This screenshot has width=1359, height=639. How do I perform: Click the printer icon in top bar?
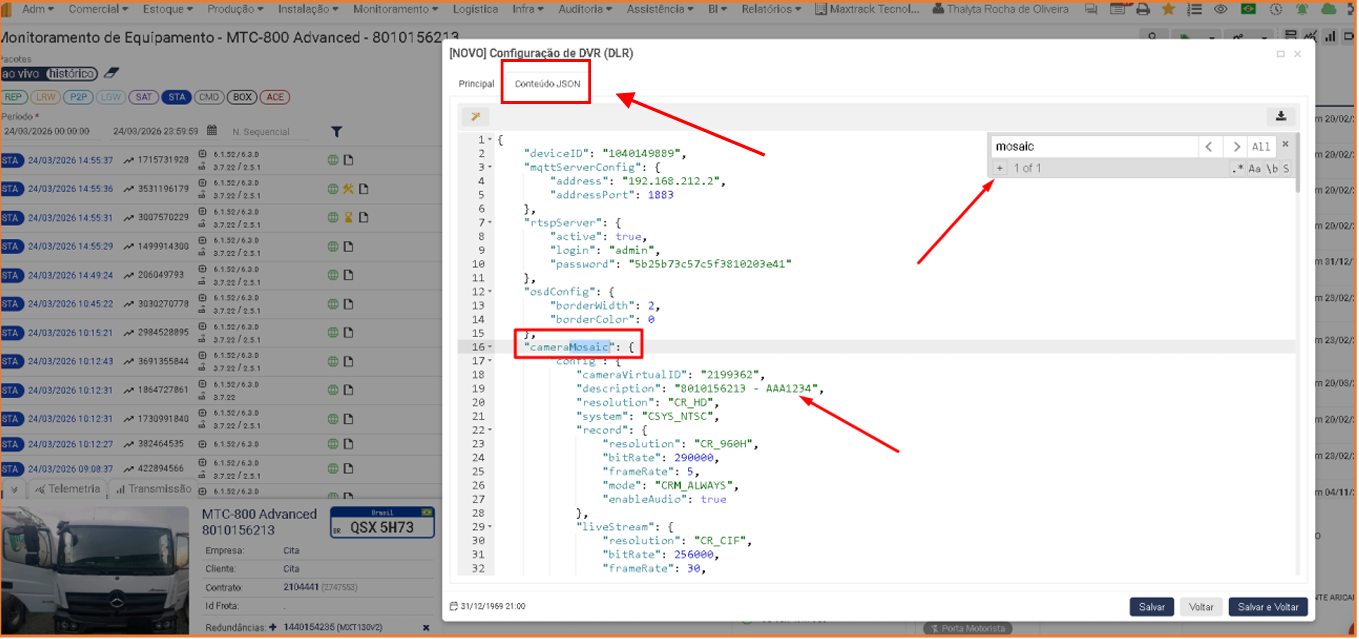click(x=1142, y=9)
